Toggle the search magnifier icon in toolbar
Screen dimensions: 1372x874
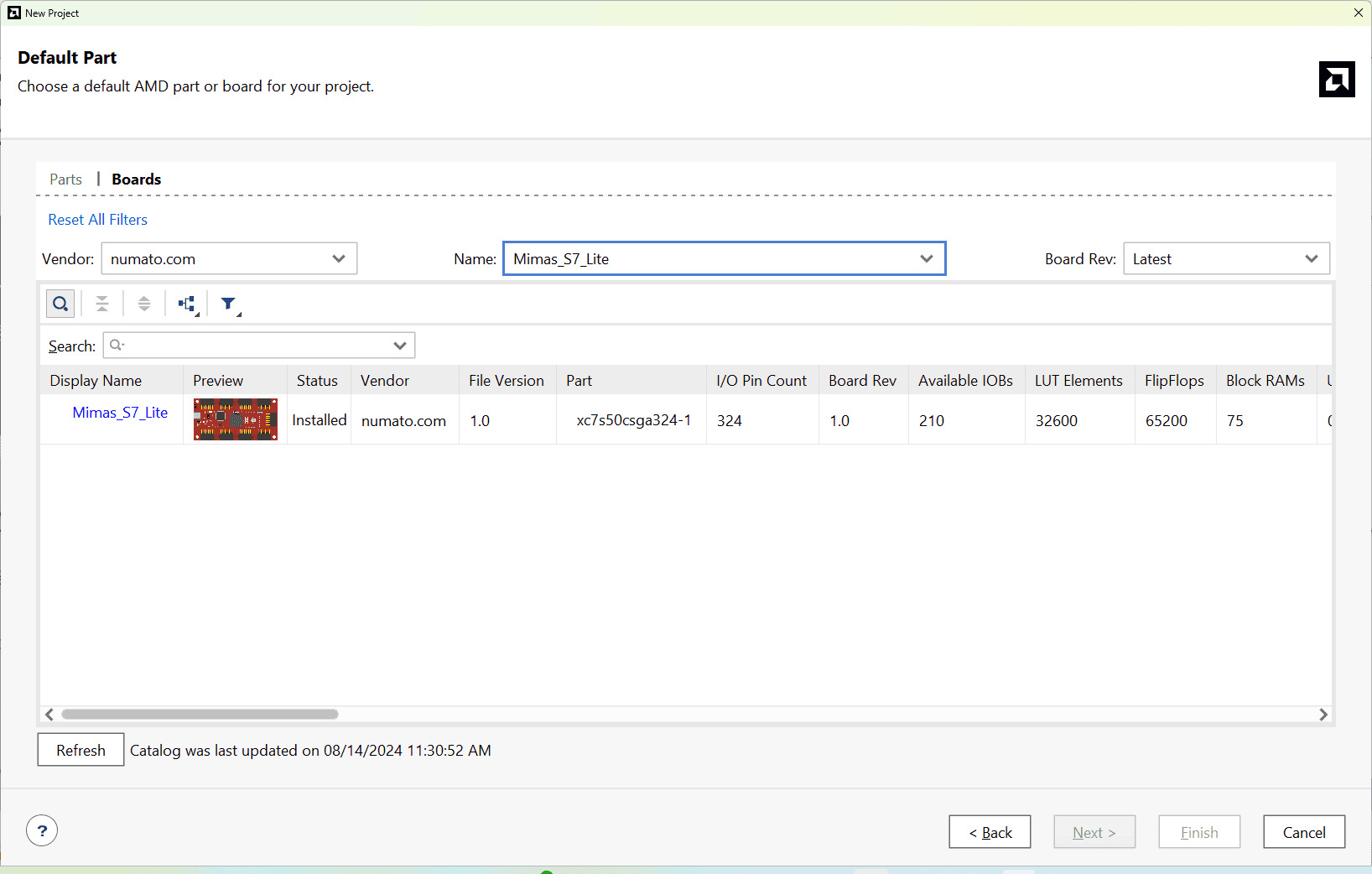coord(60,304)
